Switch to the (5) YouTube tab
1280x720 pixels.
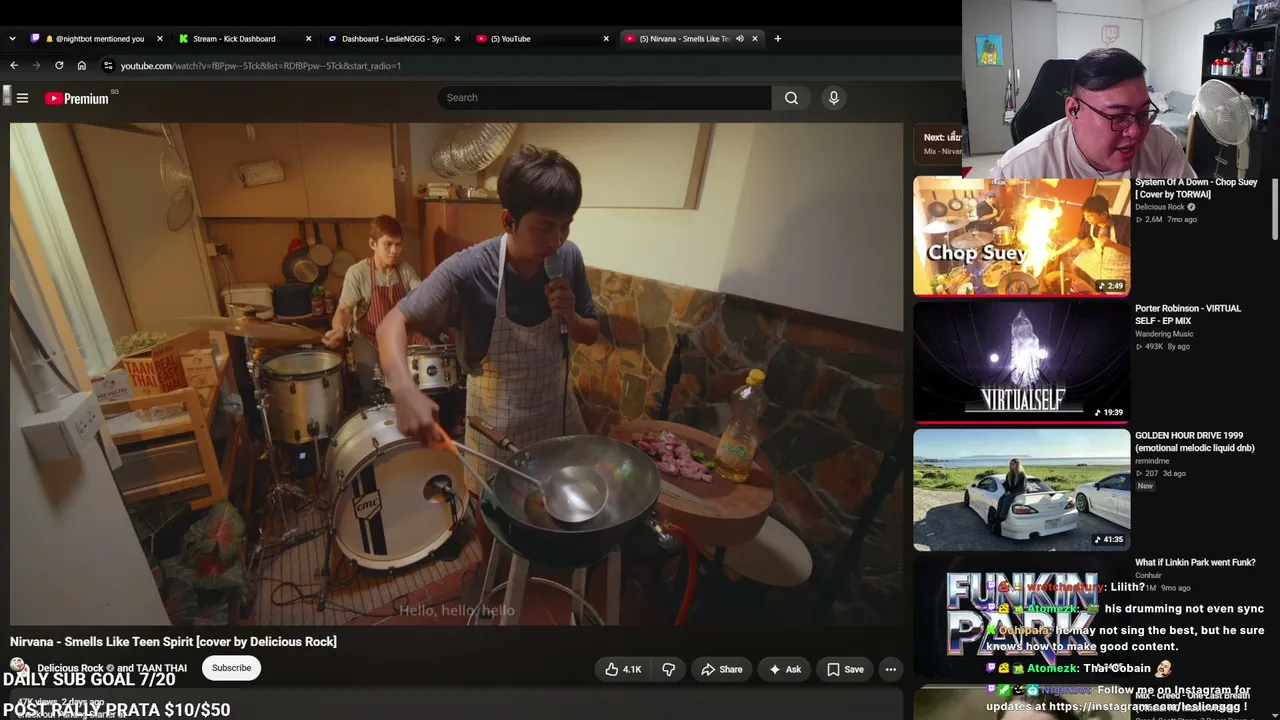click(542, 39)
